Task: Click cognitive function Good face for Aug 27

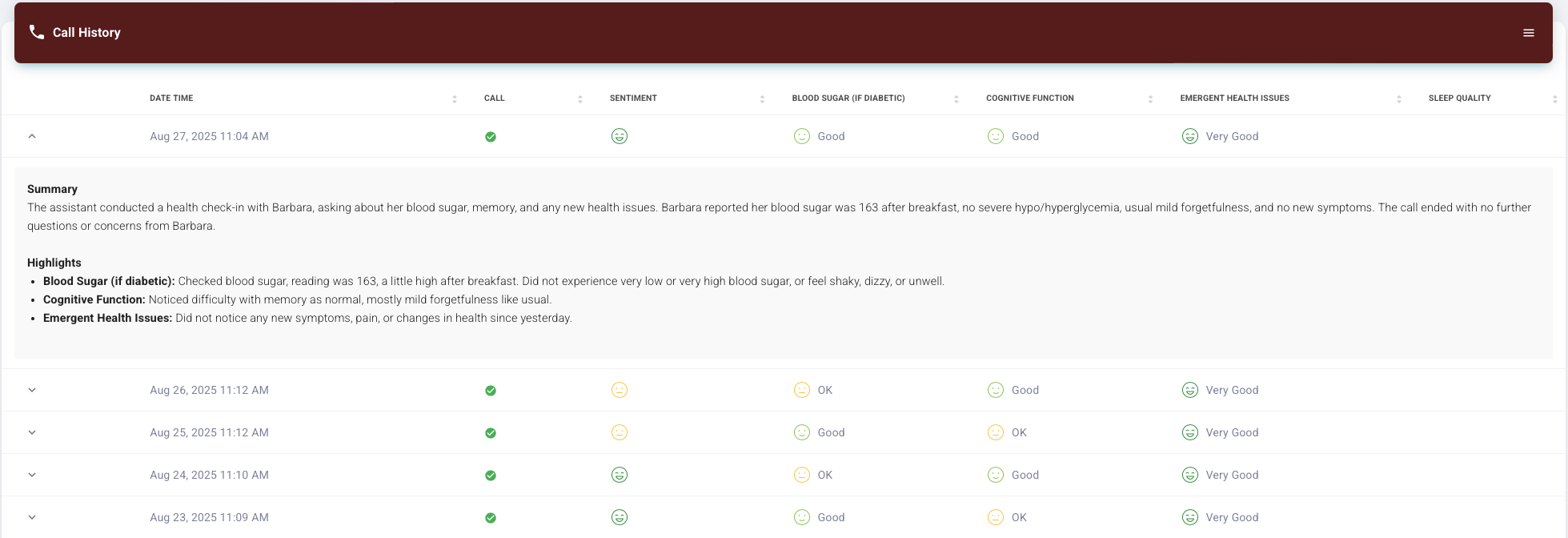Action: 995,136
